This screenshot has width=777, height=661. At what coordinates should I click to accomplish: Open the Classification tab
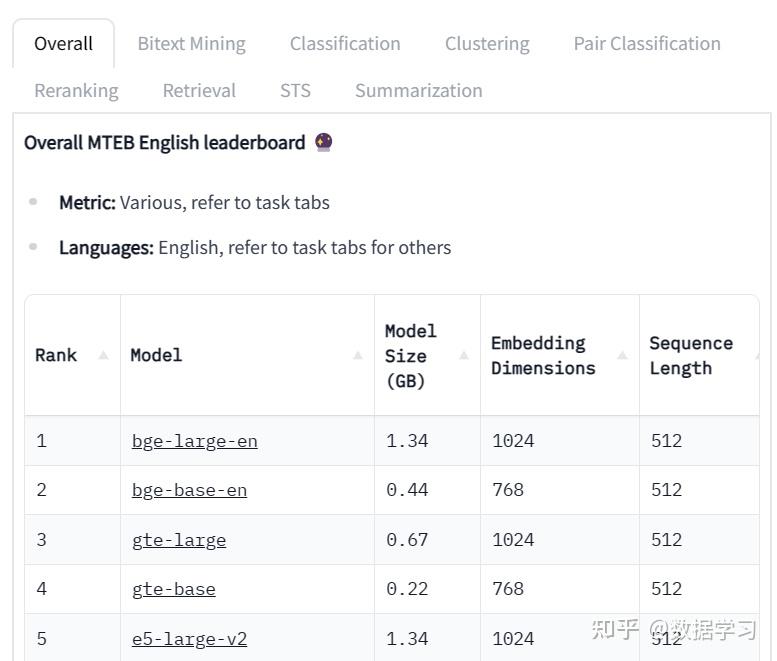(345, 44)
